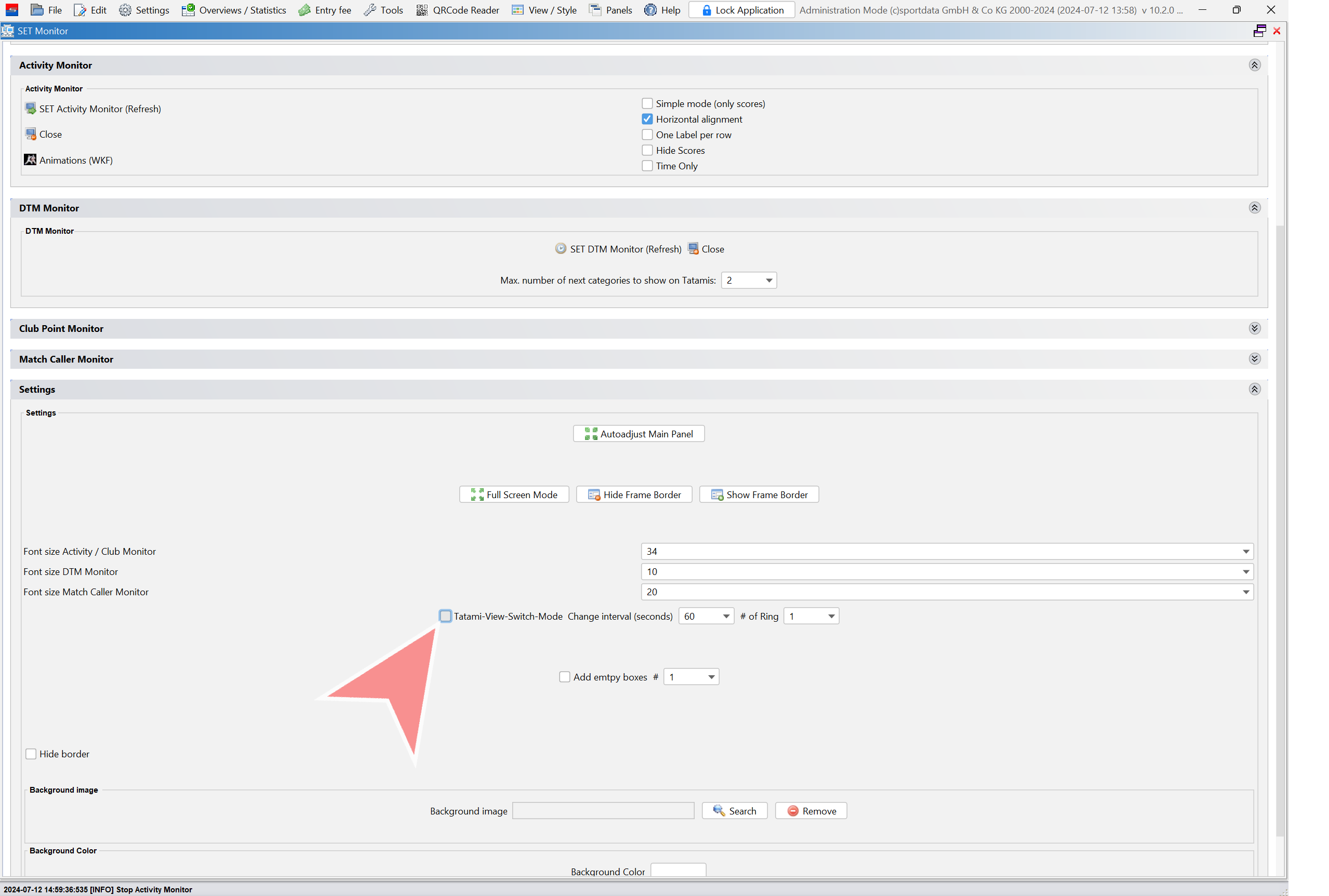
Task: Enable Simple mode (only scores)
Action: (647, 103)
